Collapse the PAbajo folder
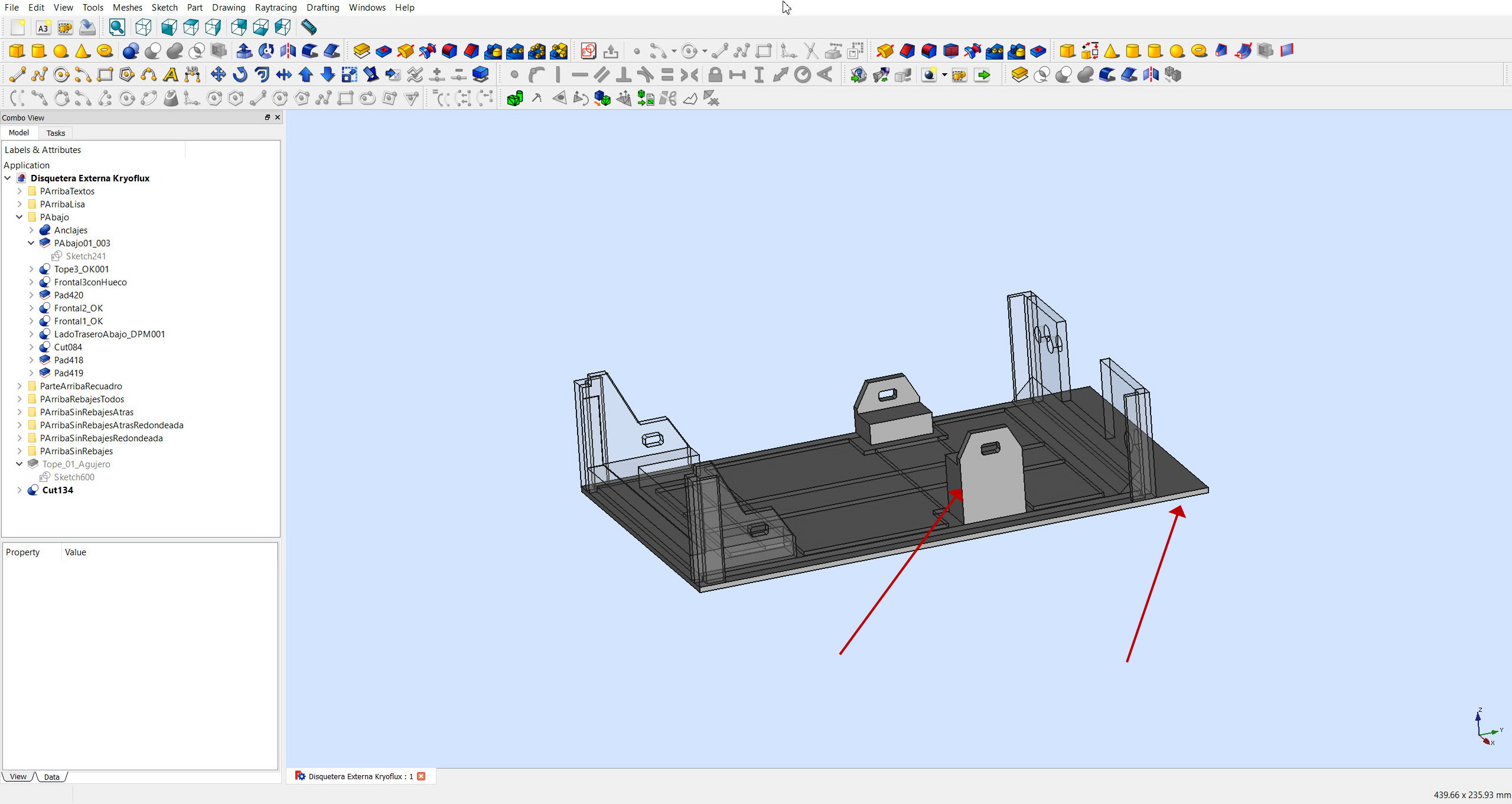This screenshot has width=1512, height=804. point(19,217)
